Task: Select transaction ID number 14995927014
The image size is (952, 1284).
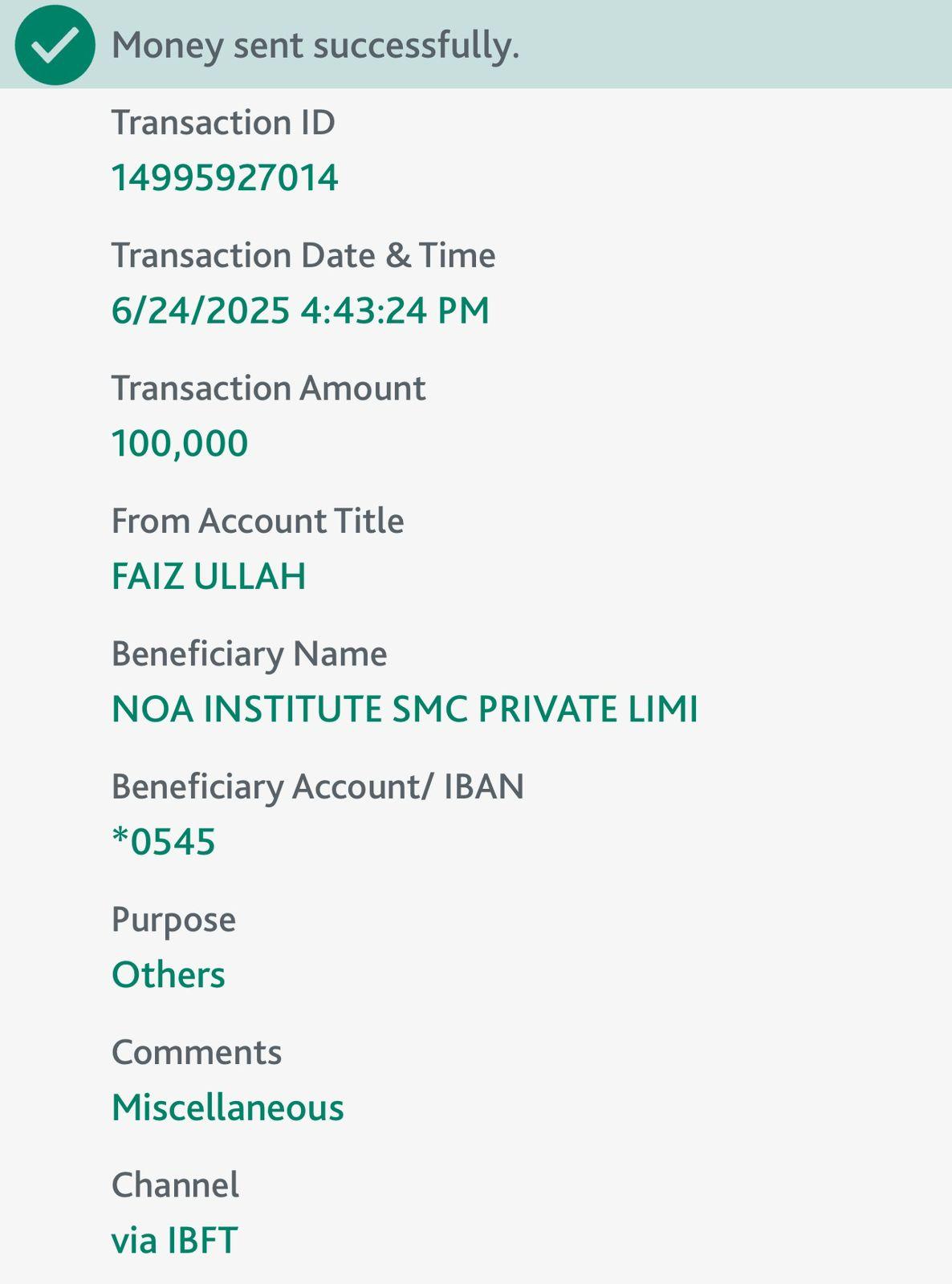Action: 225,177
